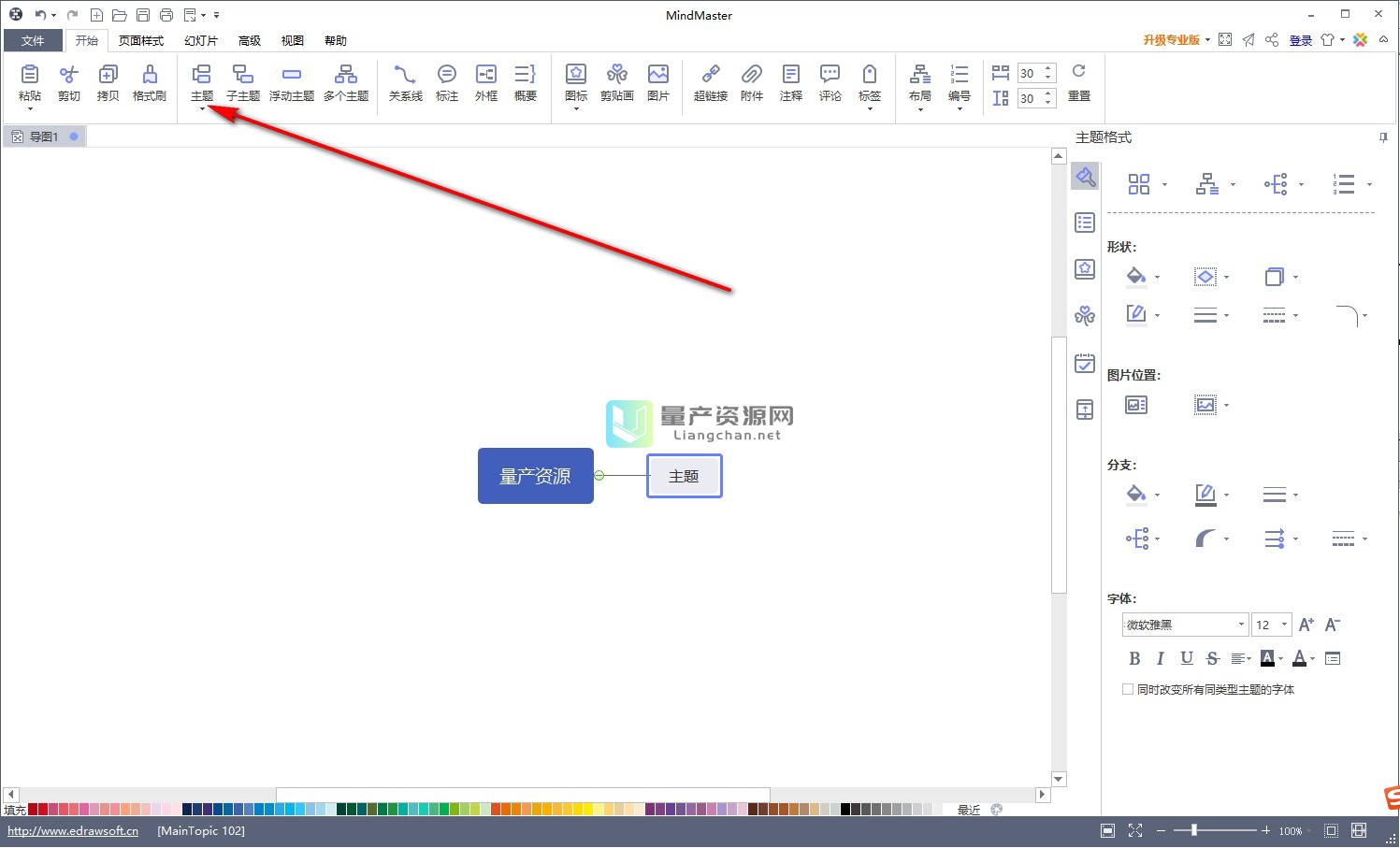Select the 导图1 document tab
Viewport: 1400px width, 848px height.
[44, 137]
